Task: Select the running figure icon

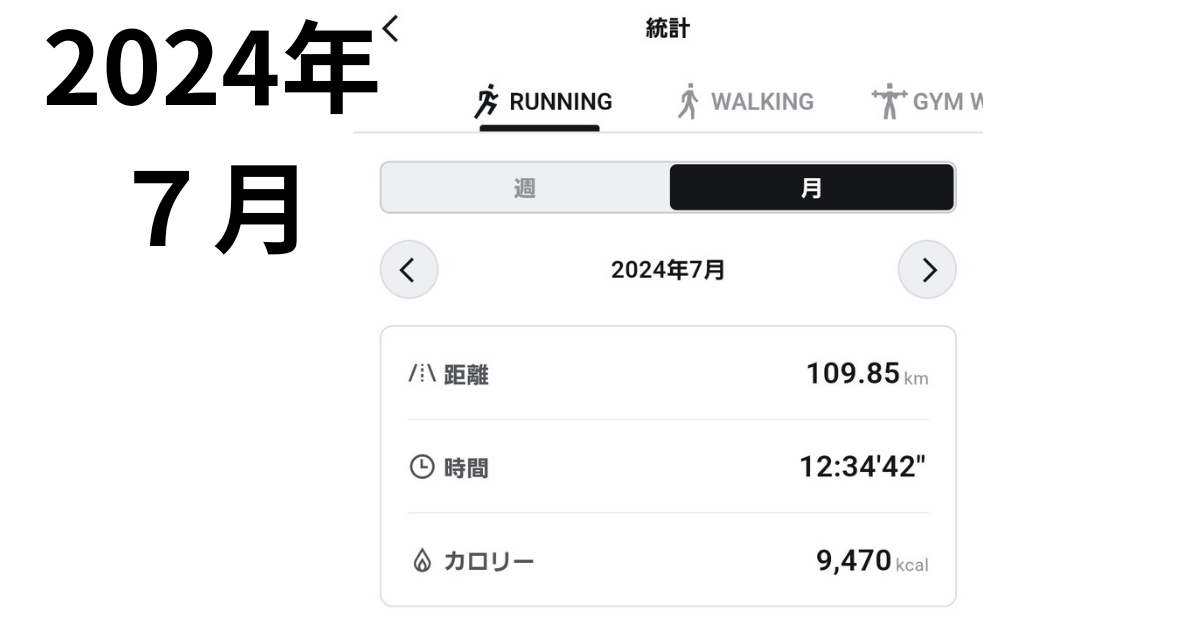Action: tap(487, 102)
